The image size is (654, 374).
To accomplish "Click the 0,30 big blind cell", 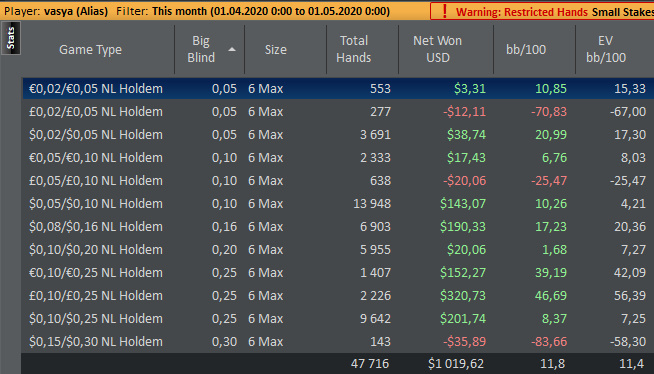I will click(x=224, y=341).
